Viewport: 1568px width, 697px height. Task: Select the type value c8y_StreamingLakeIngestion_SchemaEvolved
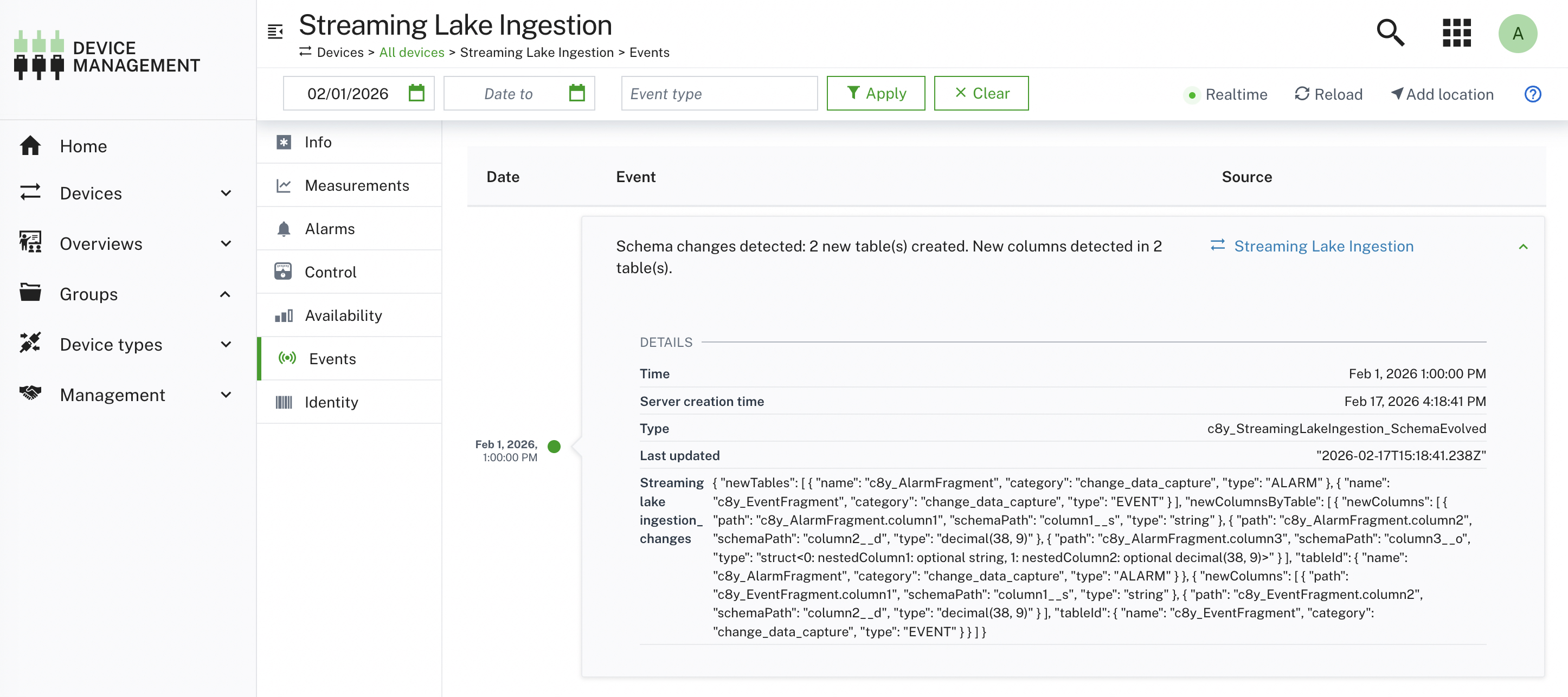tap(1346, 429)
